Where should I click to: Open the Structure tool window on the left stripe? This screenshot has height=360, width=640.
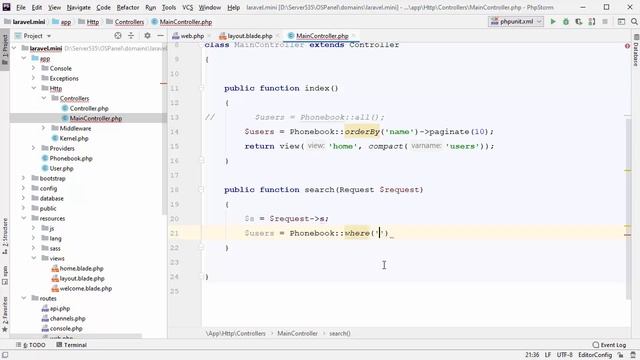coord(5,237)
